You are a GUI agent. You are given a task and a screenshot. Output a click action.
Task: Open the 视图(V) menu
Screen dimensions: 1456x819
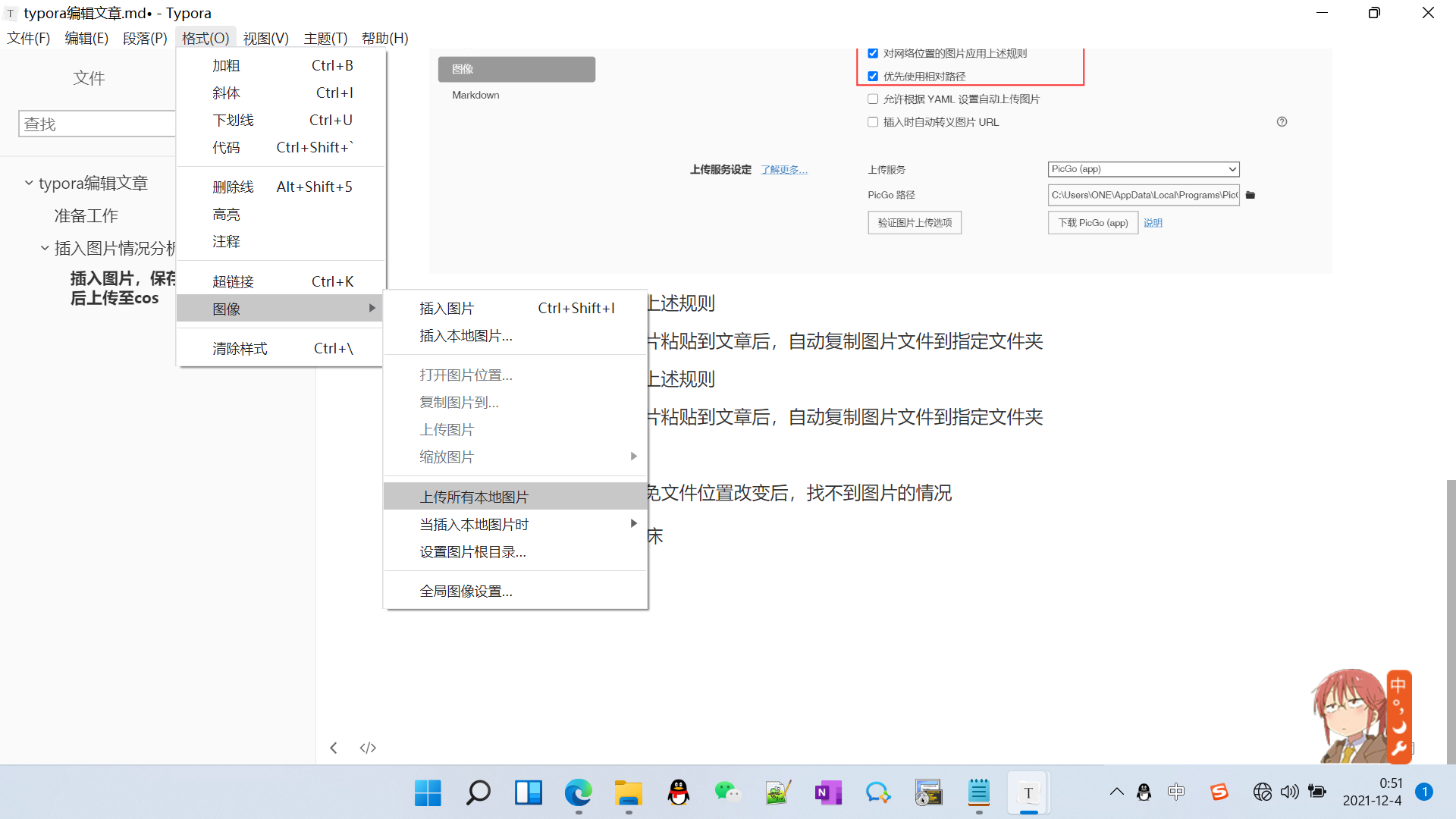click(265, 38)
